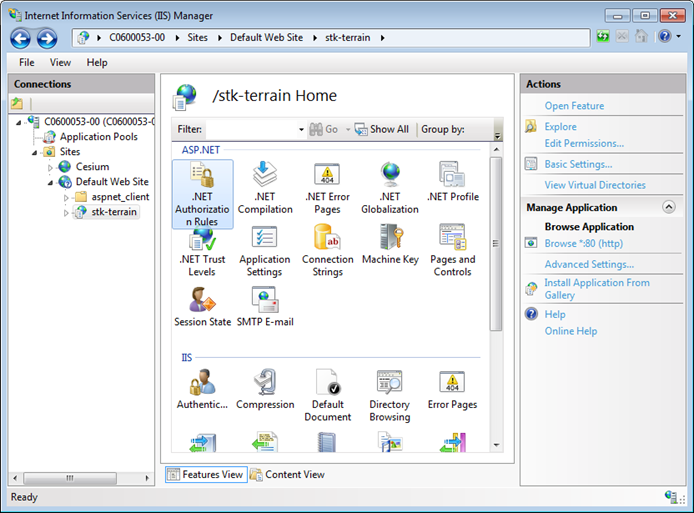The image size is (694, 513).
Task: Open Application Settings feature
Action: click(x=265, y=251)
